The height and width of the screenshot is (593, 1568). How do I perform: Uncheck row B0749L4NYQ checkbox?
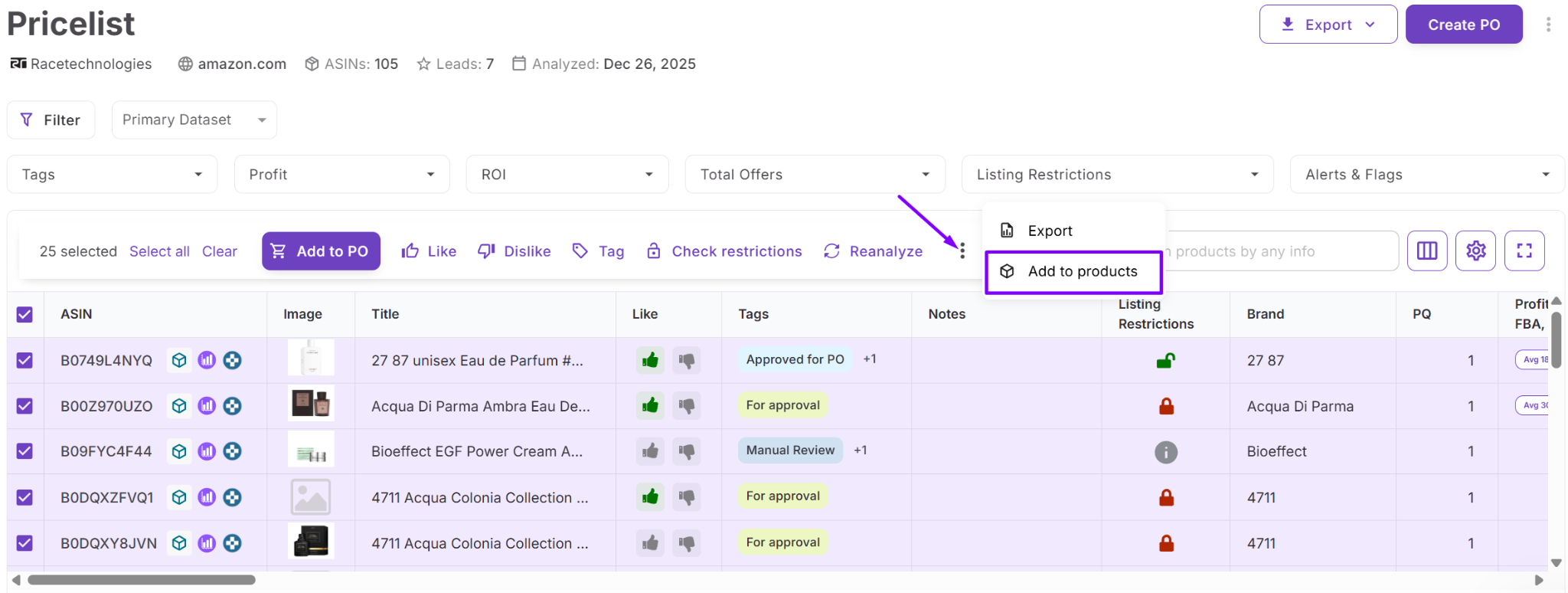tap(24, 360)
